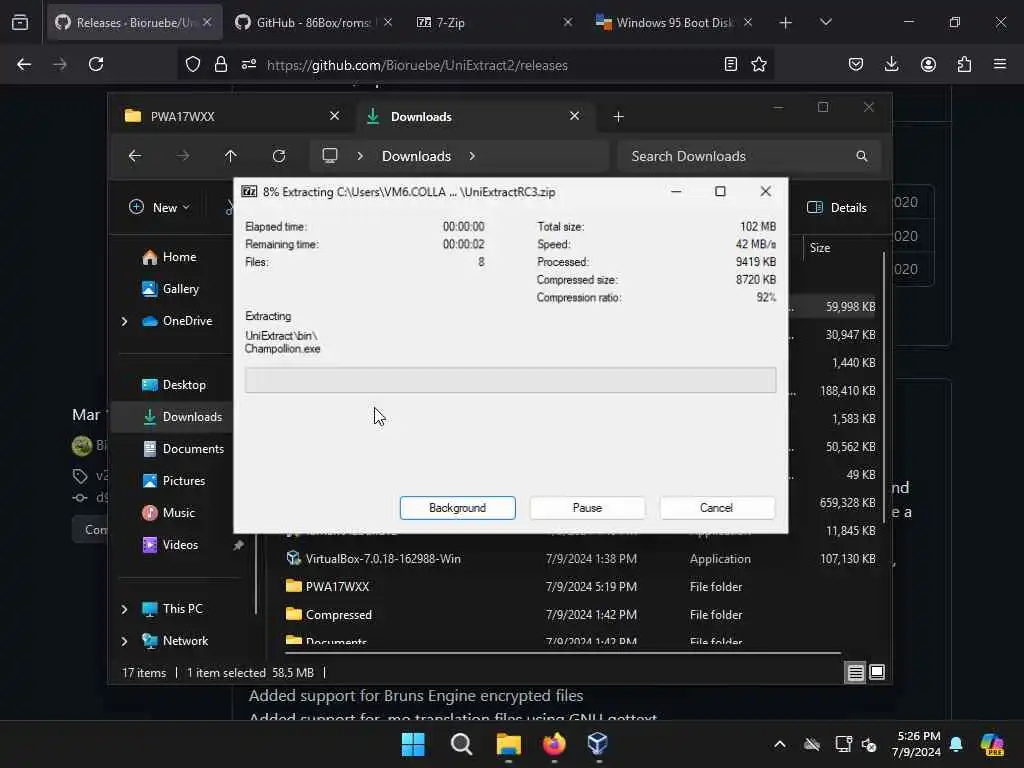1024x768 pixels.
Task: Open Firefox View icon at top left
Action: tap(20, 22)
